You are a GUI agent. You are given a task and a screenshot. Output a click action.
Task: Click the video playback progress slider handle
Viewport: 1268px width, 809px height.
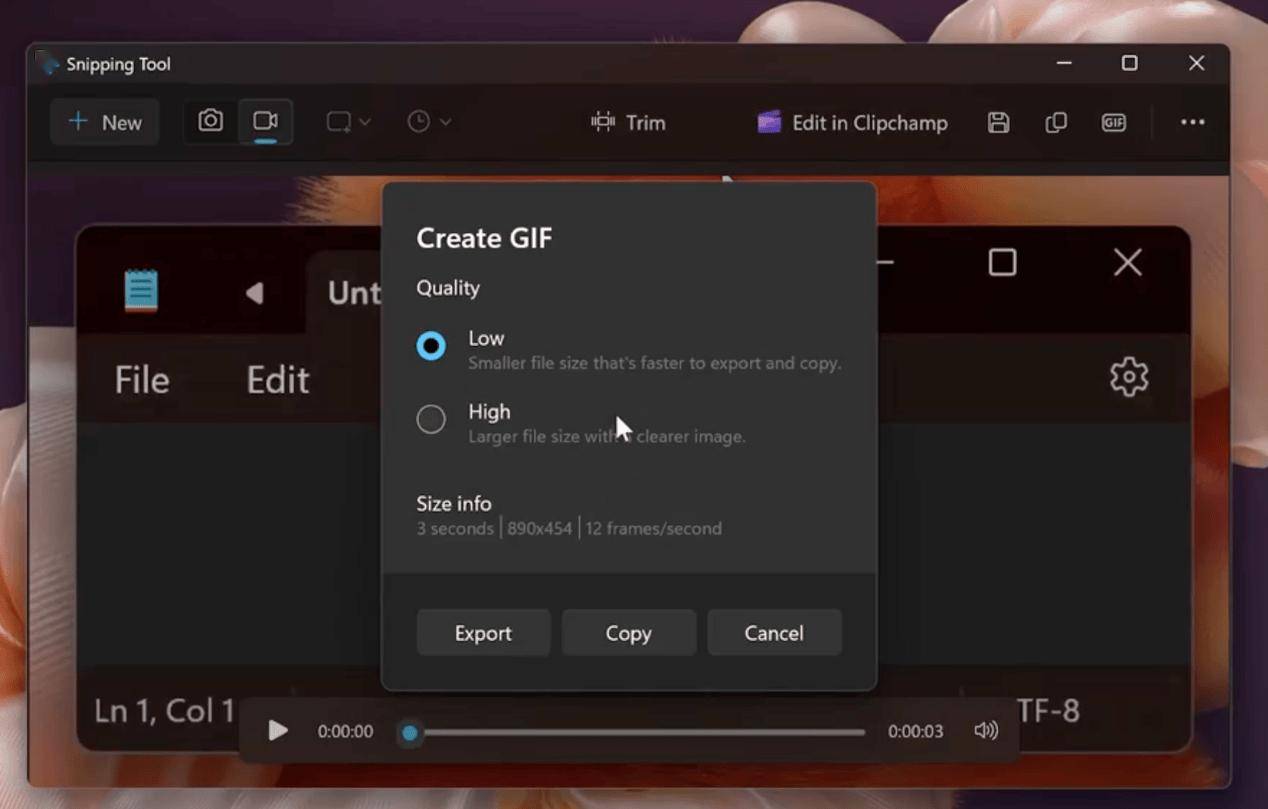[x=409, y=733]
